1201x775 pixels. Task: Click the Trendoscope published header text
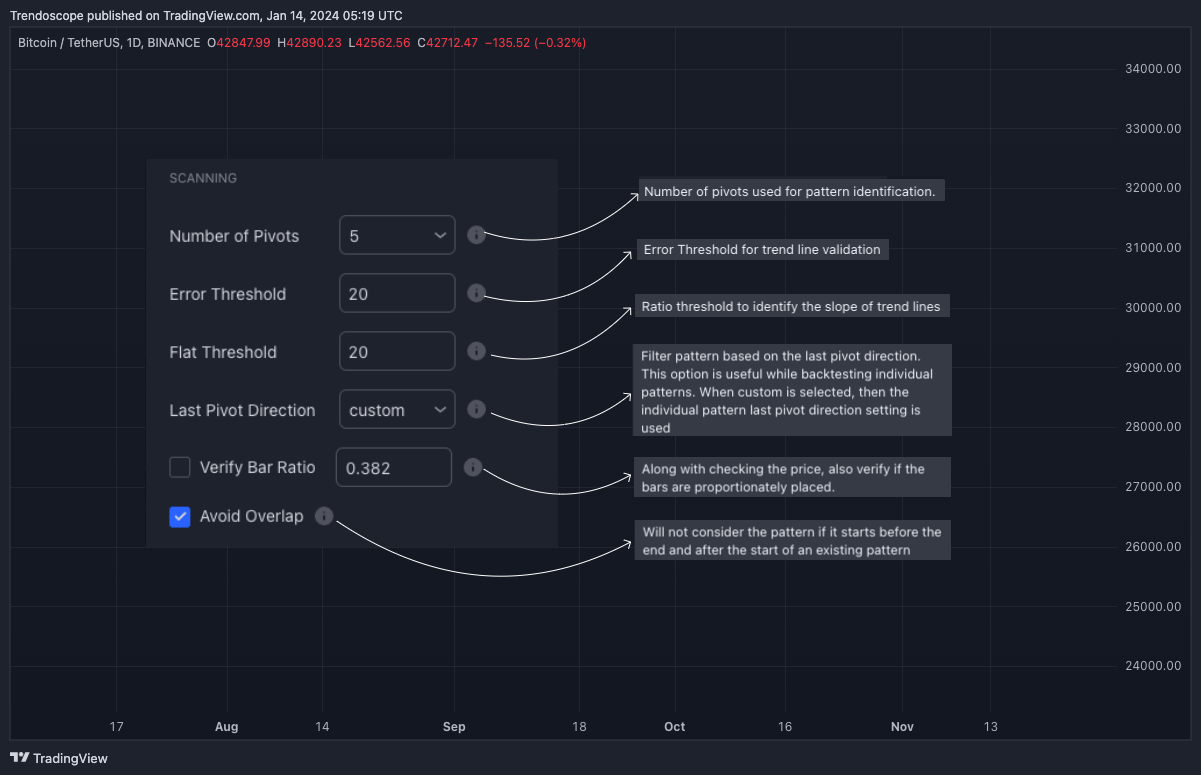pyautogui.click(x=206, y=15)
